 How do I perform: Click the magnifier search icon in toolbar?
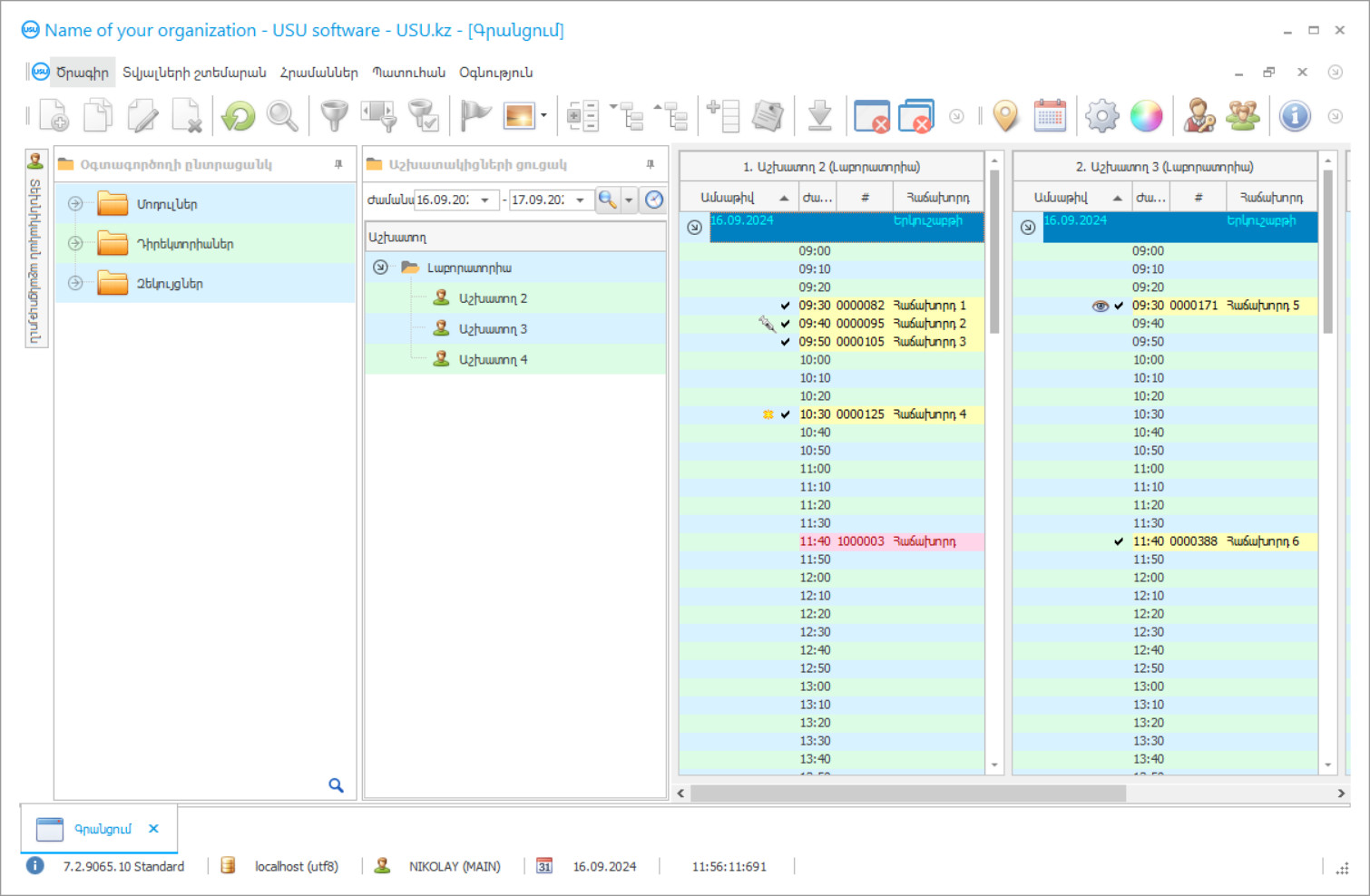[x=282, y=116]
